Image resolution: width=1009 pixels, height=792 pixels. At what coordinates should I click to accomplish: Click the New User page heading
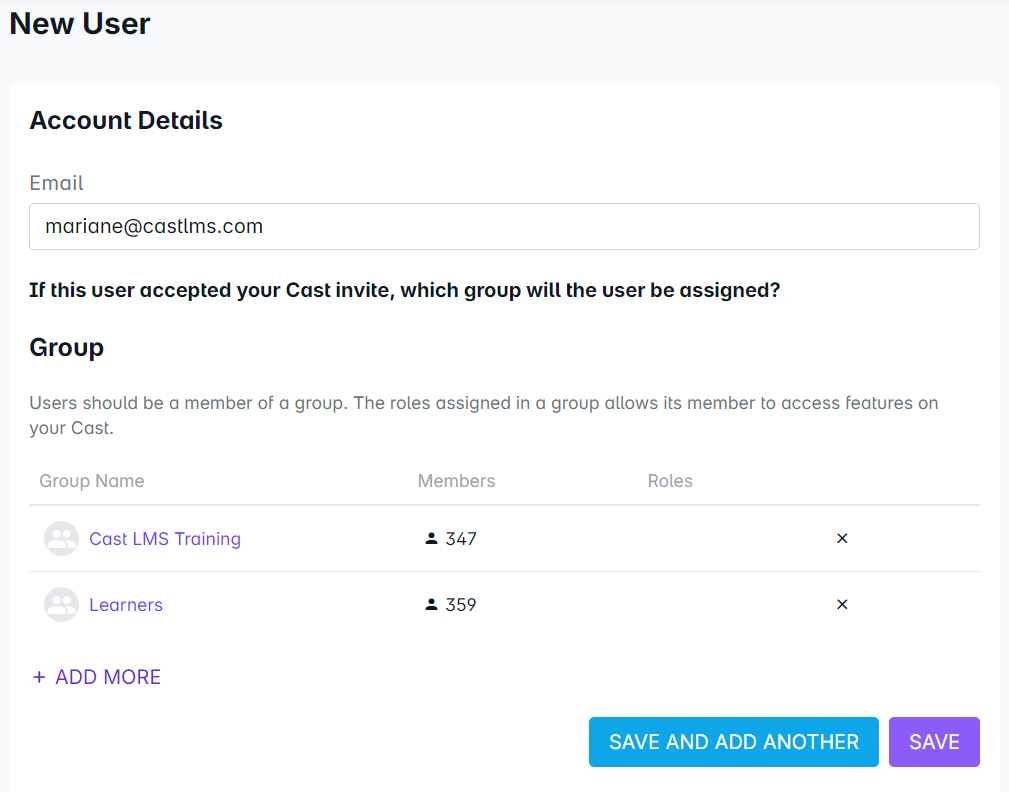pos(80,24)
